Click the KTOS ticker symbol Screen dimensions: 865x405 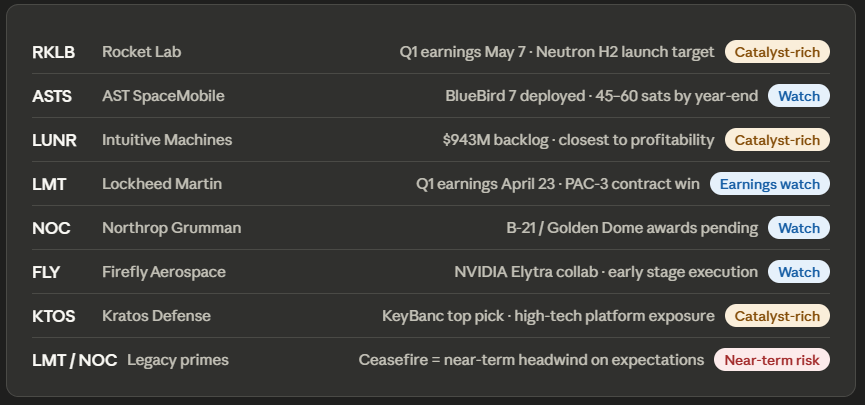pos(53,316)
